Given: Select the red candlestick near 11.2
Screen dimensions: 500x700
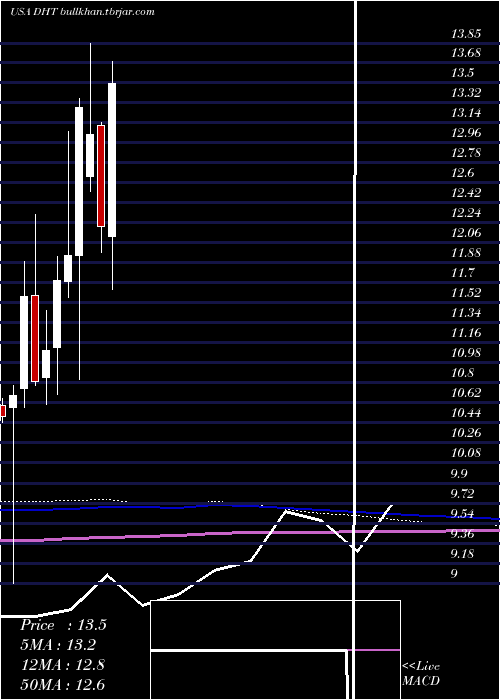Looking at the screenshot, I should (35, 338).
